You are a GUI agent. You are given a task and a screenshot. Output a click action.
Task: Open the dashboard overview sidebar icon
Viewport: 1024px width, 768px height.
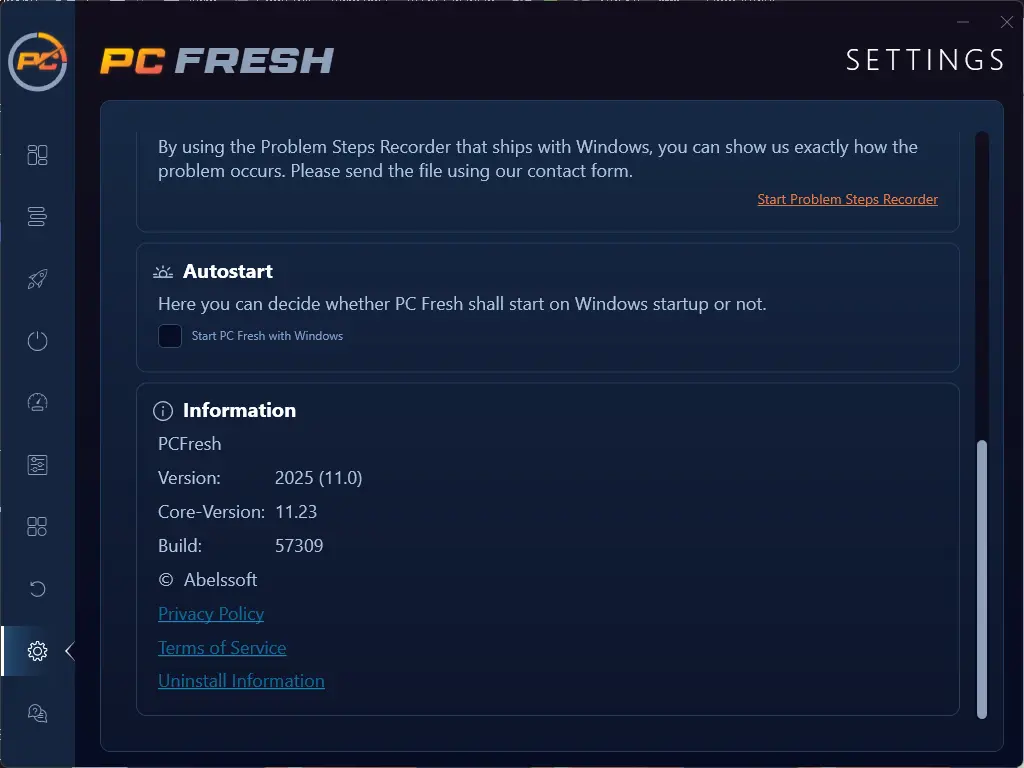37,155
